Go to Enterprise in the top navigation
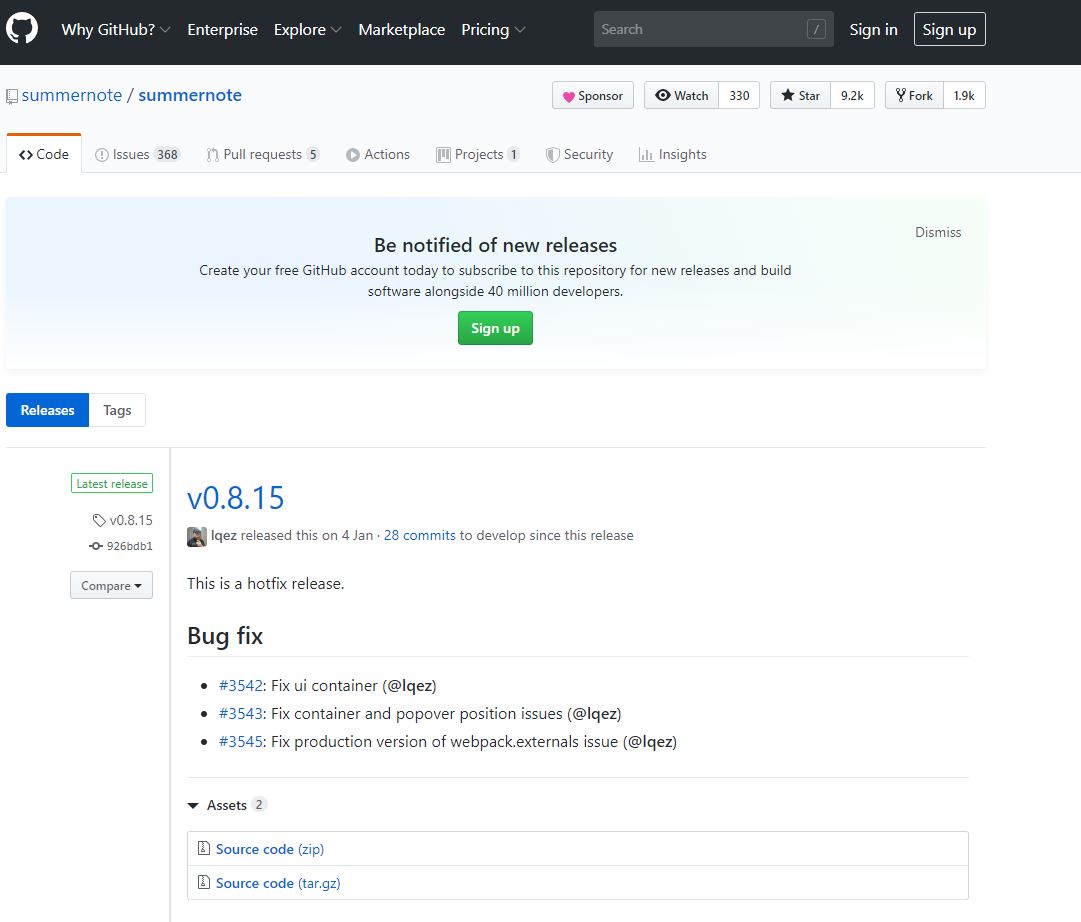The height and width of the screenshot is (922, 1081). [223, 30]
